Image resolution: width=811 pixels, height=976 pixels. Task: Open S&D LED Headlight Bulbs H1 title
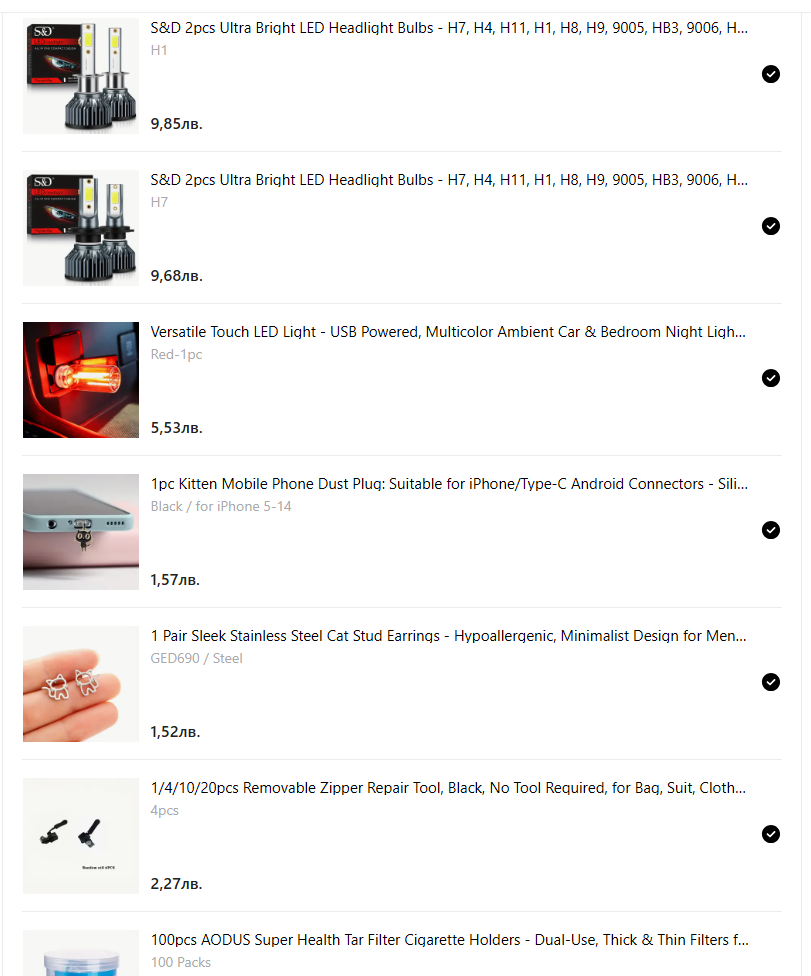coord(449,28)
